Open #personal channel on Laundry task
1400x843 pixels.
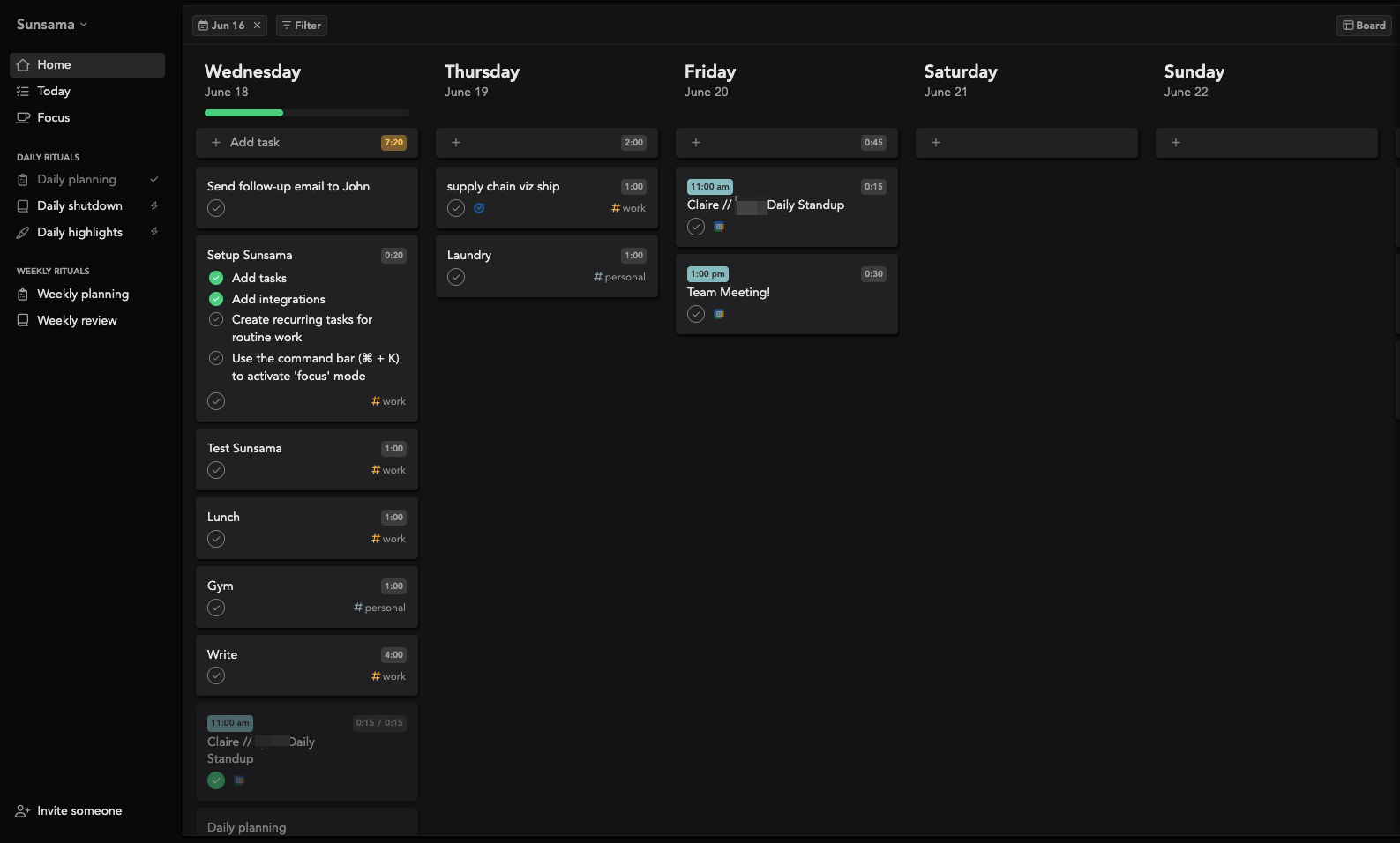tap(620, 277)
